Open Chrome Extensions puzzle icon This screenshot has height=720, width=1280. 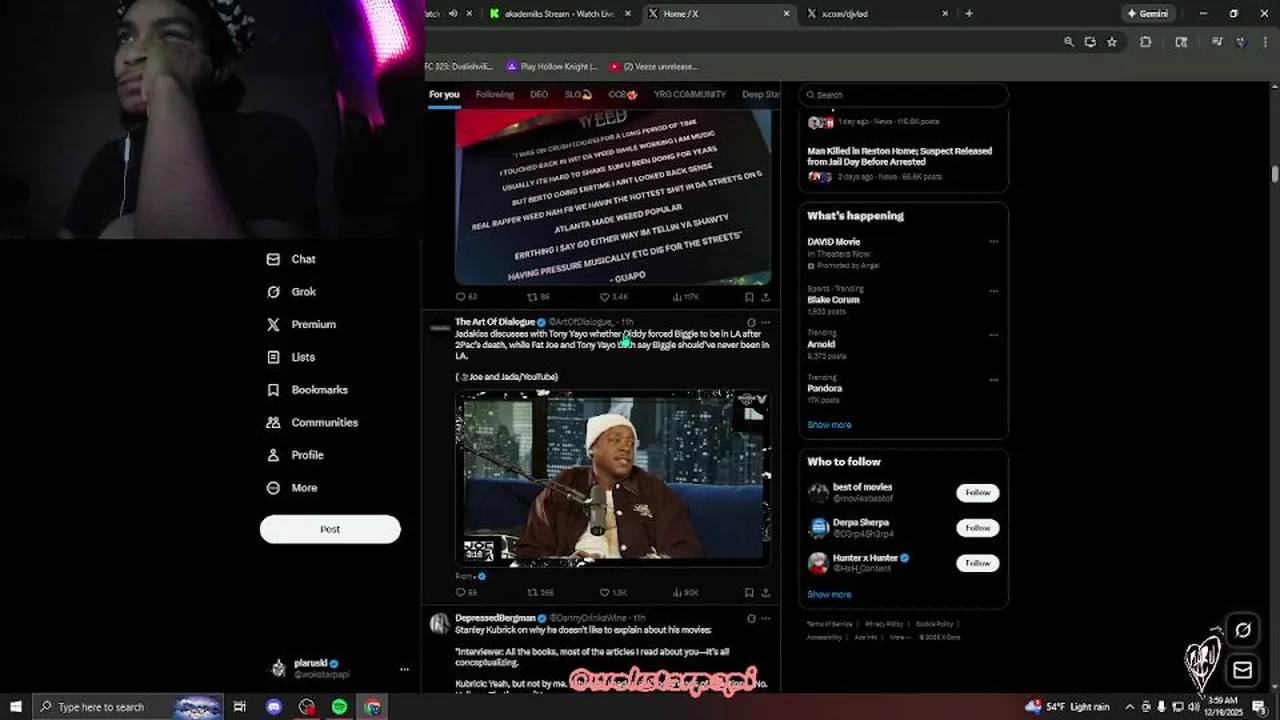tap(1146, 42)
